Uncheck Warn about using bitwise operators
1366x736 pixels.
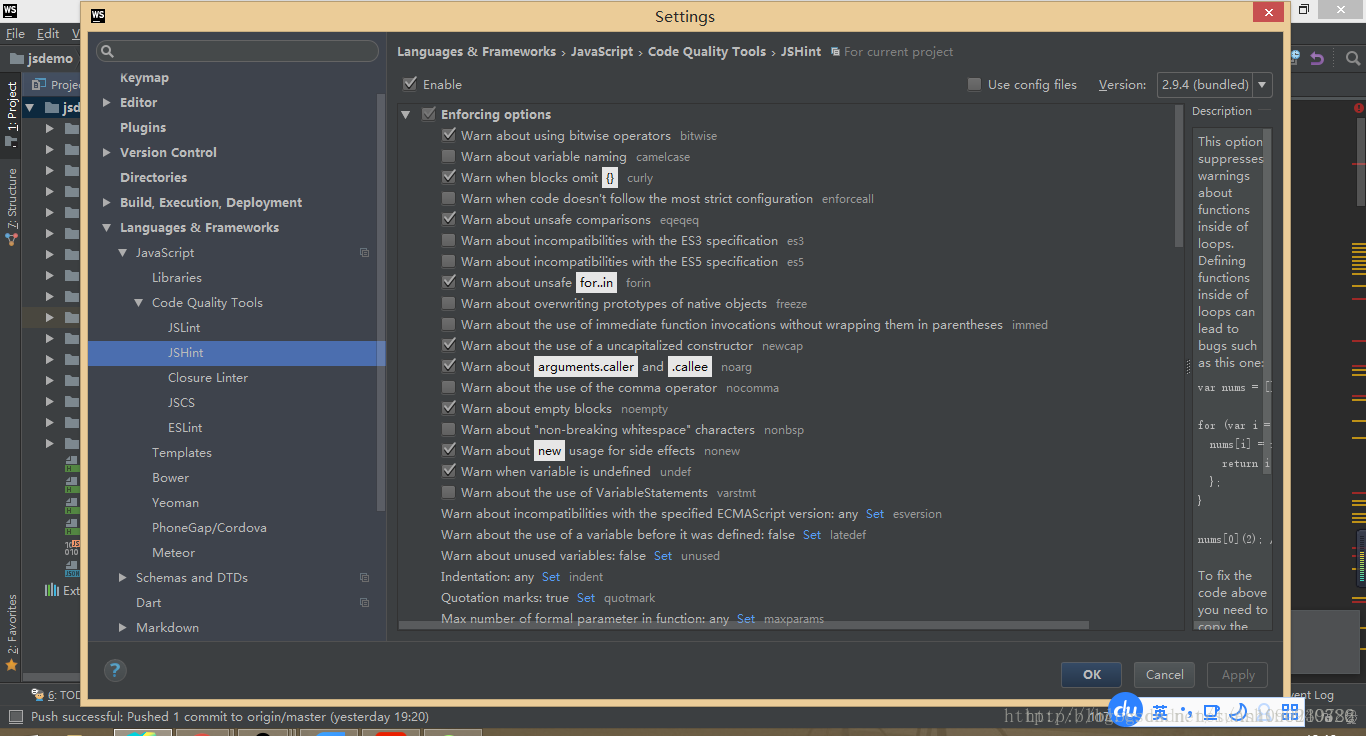click(x=449, y=135)
